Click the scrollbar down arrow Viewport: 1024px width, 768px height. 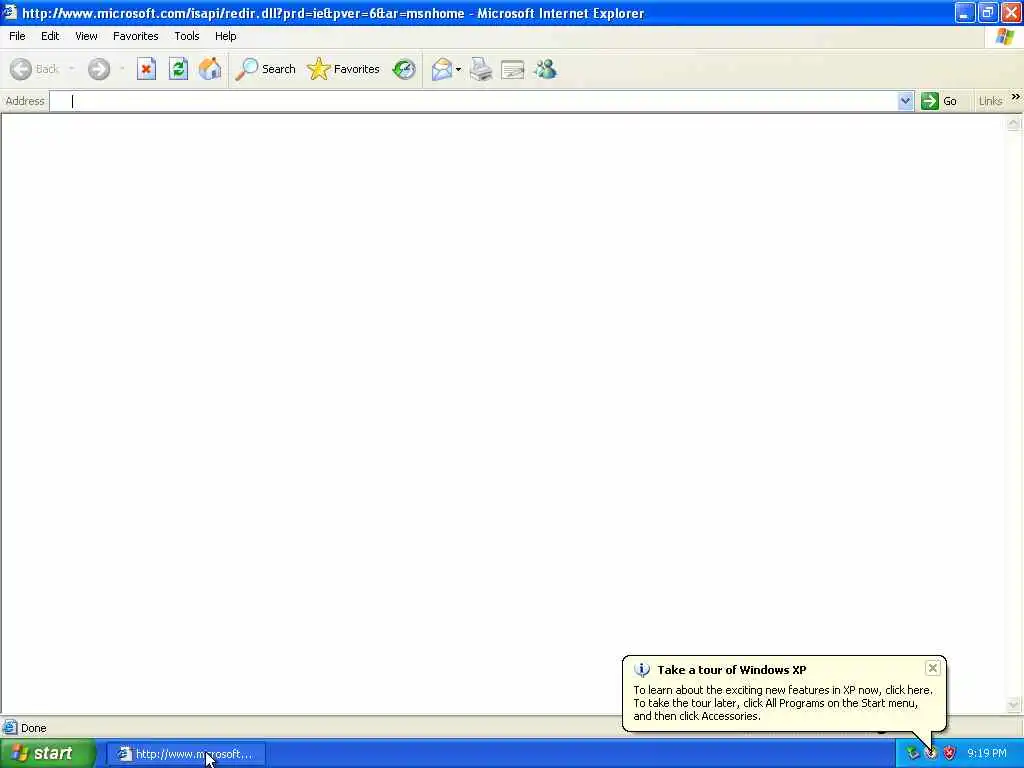click(1014, 705)
